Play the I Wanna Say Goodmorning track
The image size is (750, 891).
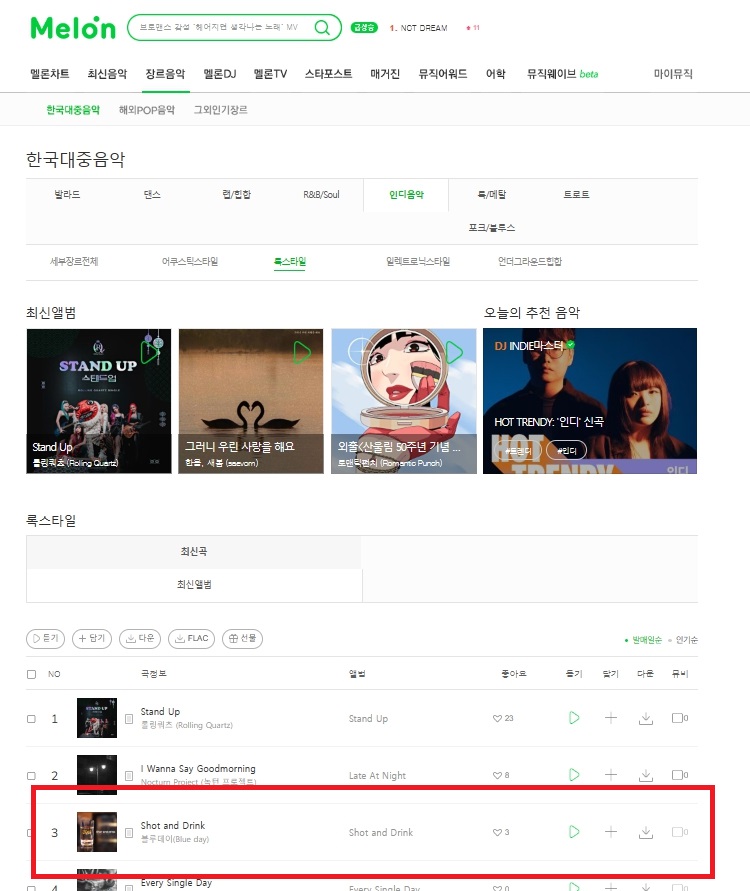tap(574, 775)
